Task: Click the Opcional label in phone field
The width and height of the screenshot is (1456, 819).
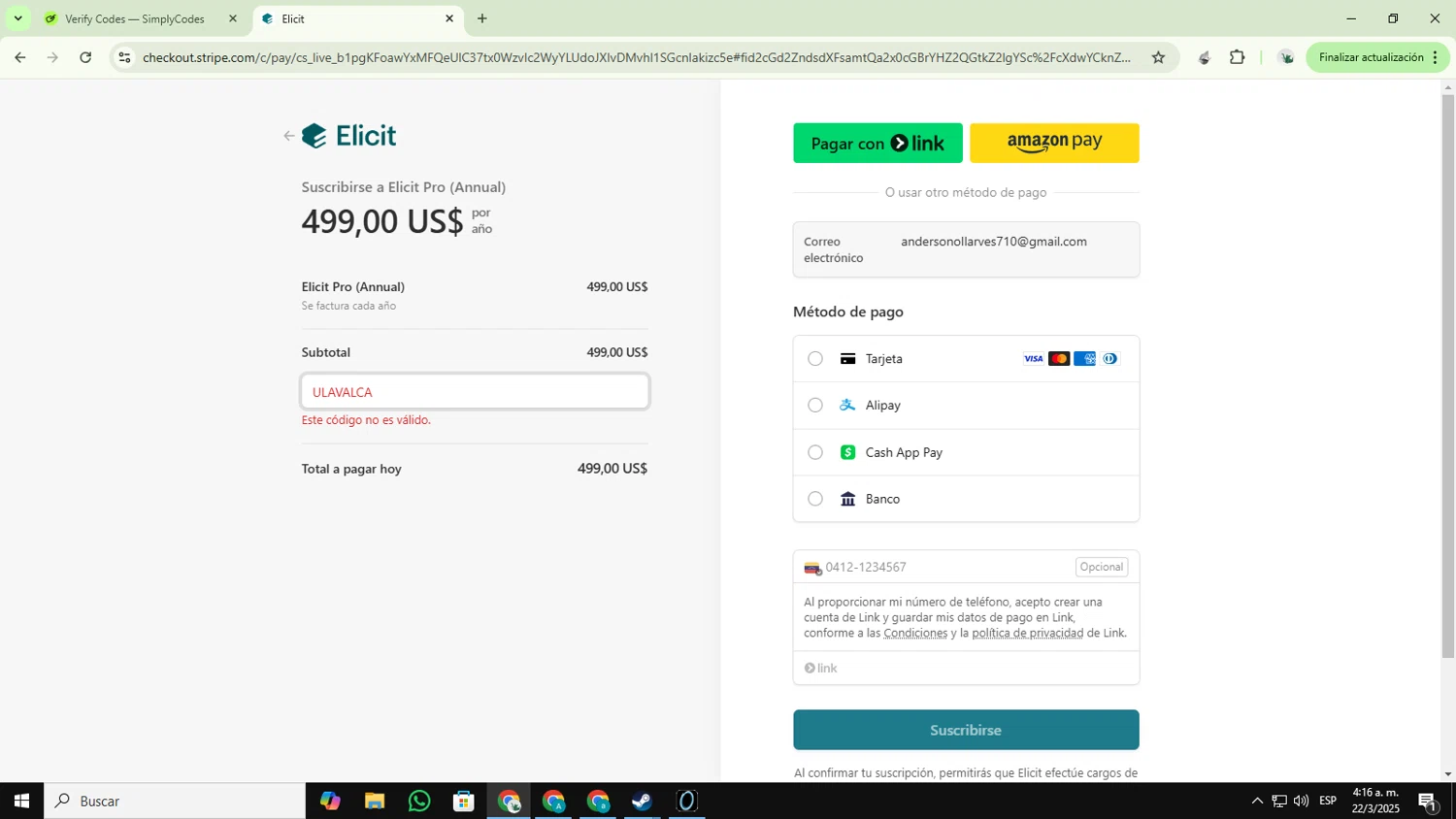Action: (1102, 567)
